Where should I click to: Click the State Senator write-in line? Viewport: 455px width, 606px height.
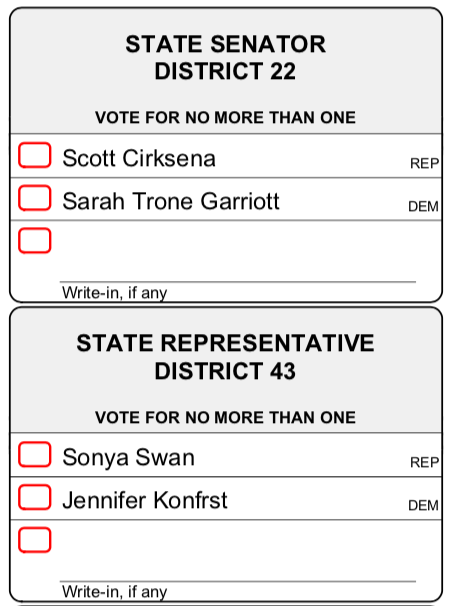click(x=238, y=282)
